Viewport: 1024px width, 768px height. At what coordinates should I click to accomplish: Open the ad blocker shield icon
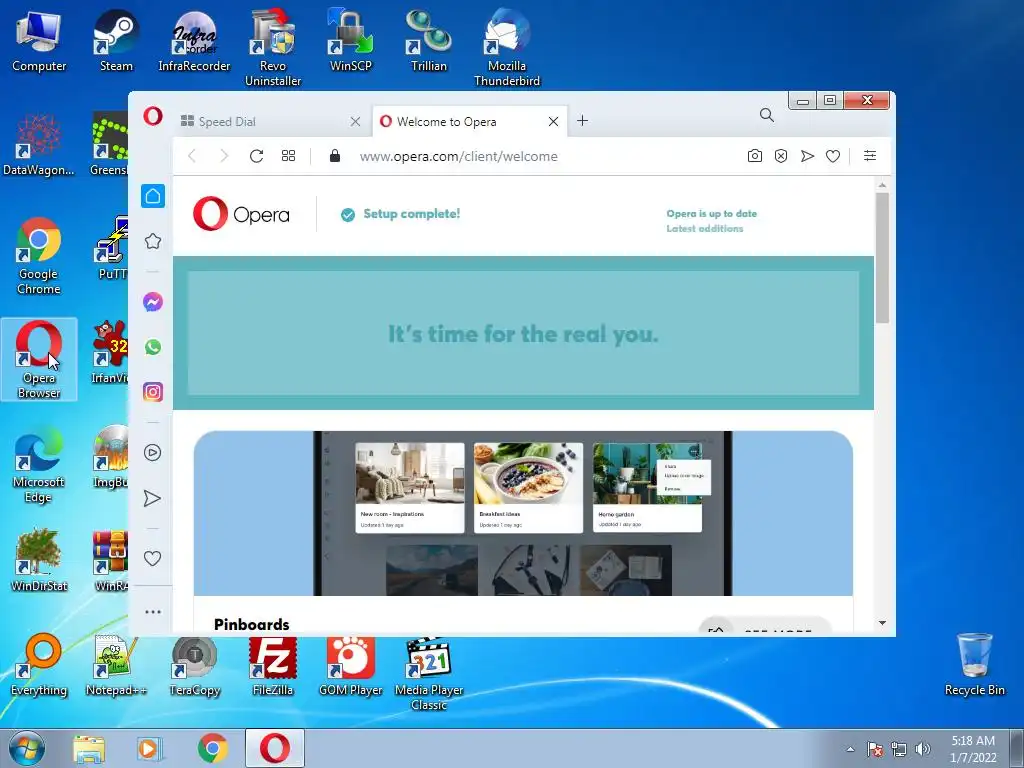click(781, 156)
